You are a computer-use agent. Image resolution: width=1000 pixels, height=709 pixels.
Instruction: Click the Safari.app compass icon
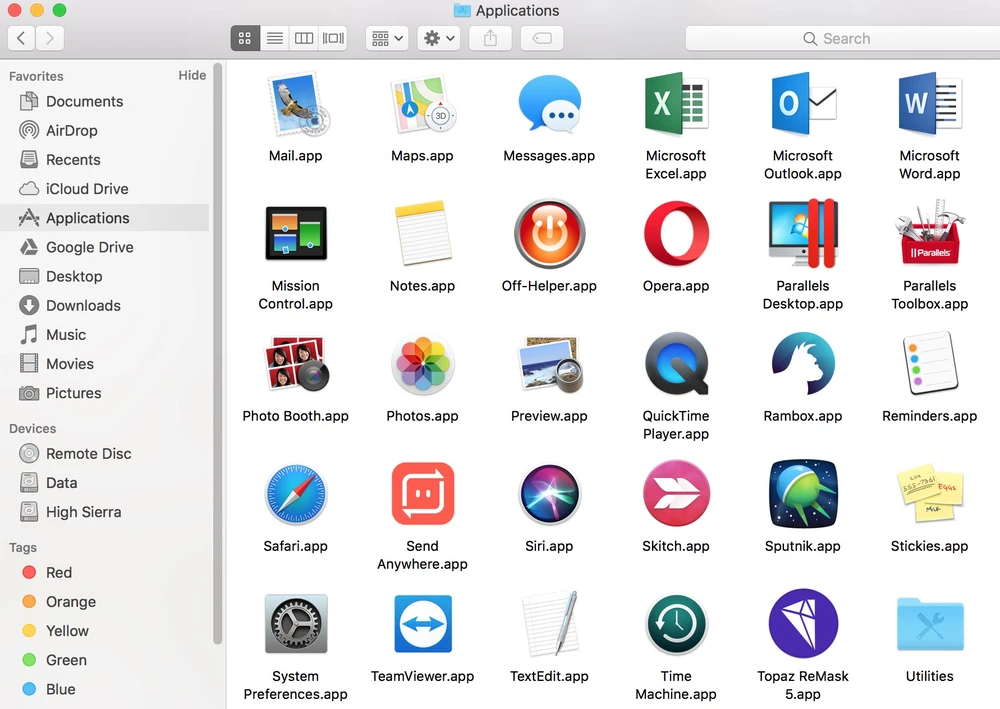coord(295,495)
